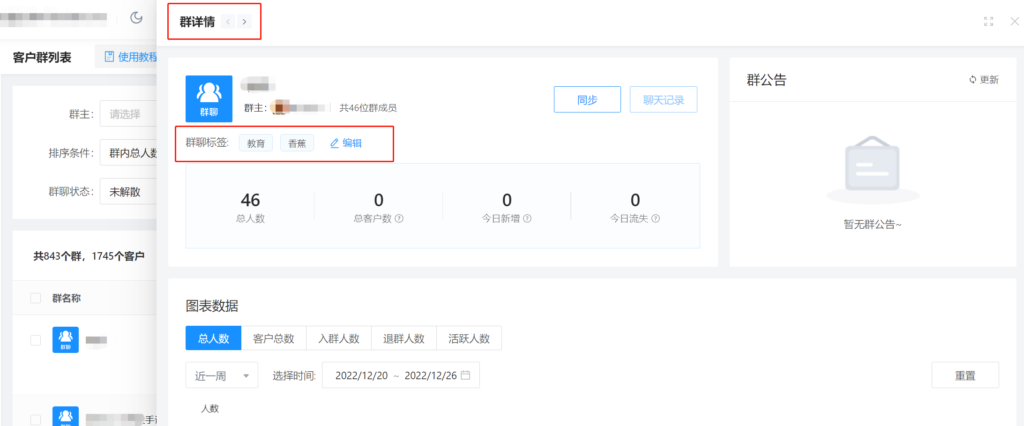
Task: Check the first group row checkbox
Action: [36, 340]
